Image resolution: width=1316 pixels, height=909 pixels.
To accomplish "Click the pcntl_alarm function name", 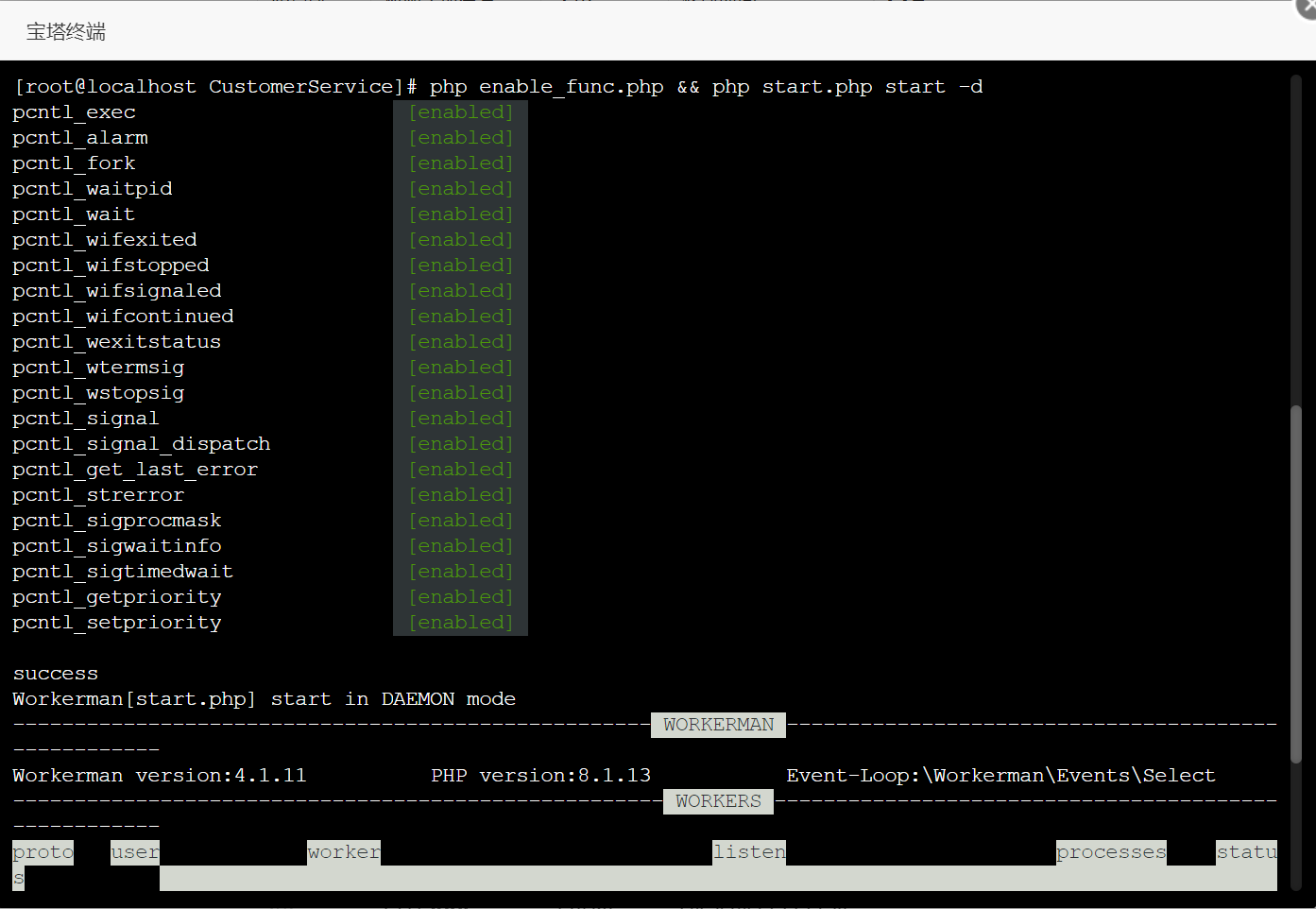I will coord(80,138).
